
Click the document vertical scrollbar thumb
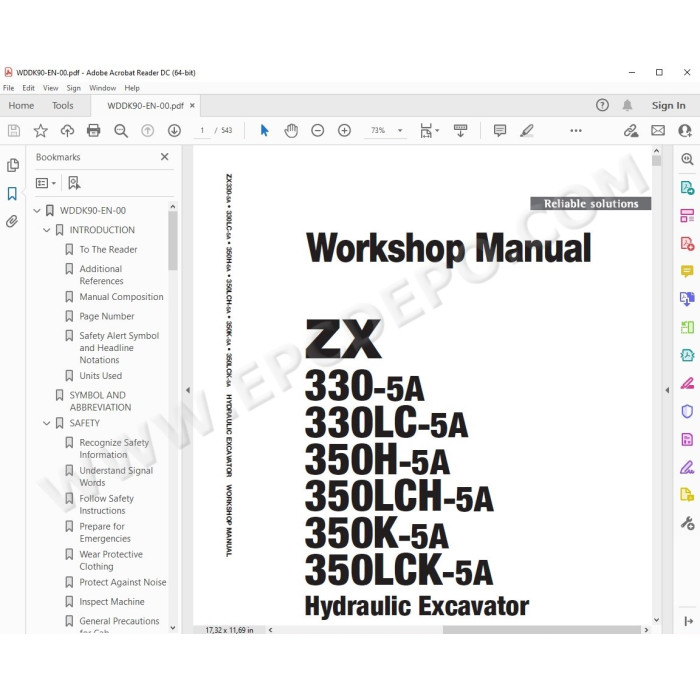[656, 161]
